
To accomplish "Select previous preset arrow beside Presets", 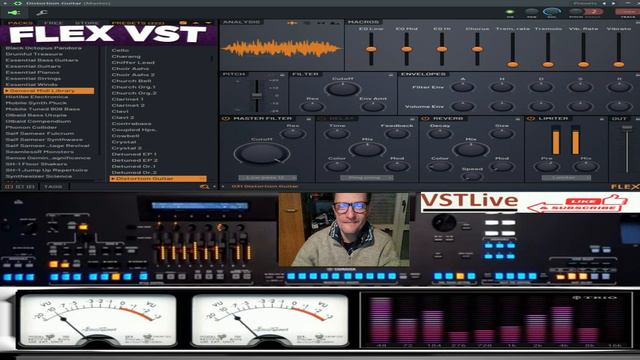I will [x=604, y=3].
